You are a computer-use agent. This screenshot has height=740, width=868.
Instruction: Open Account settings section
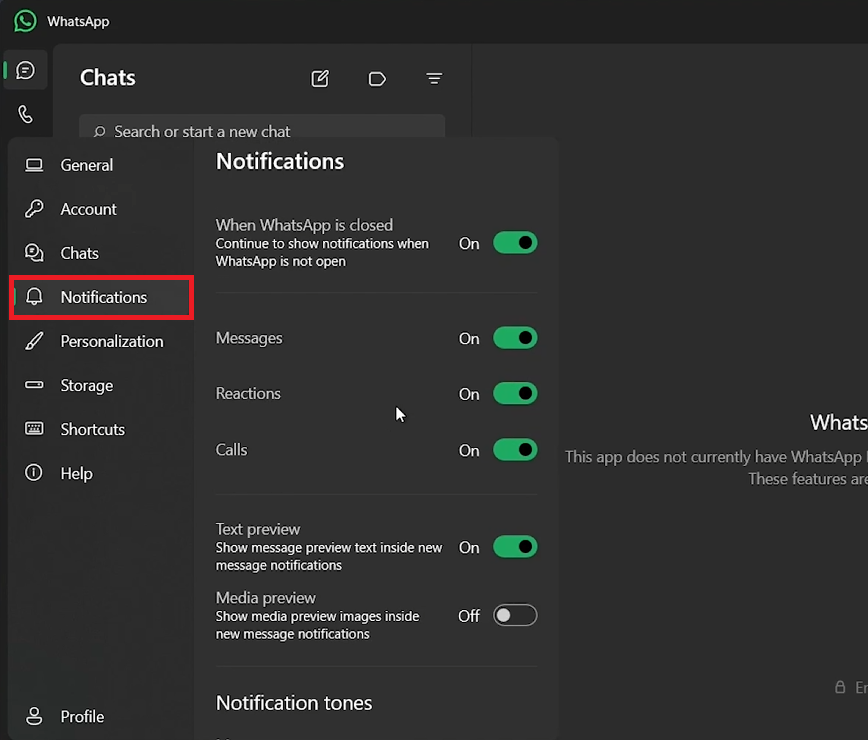101,209
